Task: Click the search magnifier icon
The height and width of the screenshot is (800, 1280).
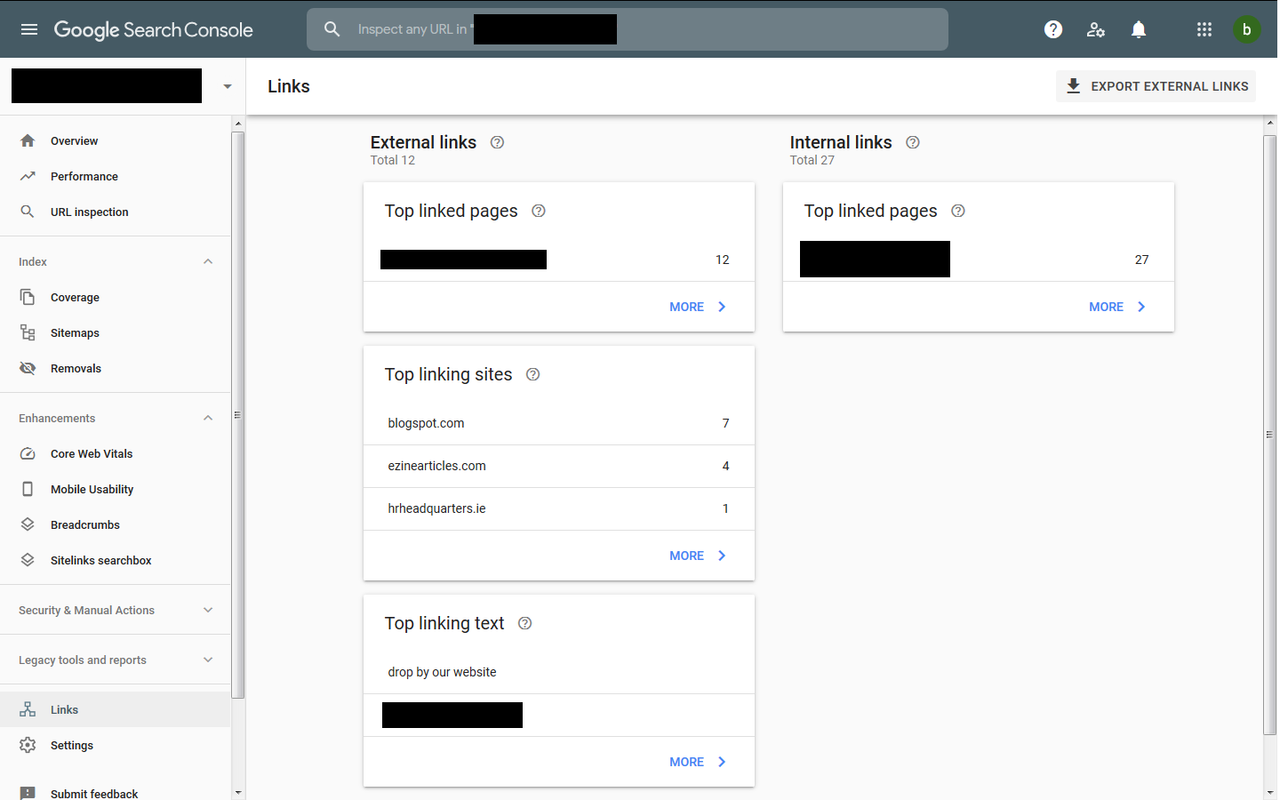Action: point(332,30)
